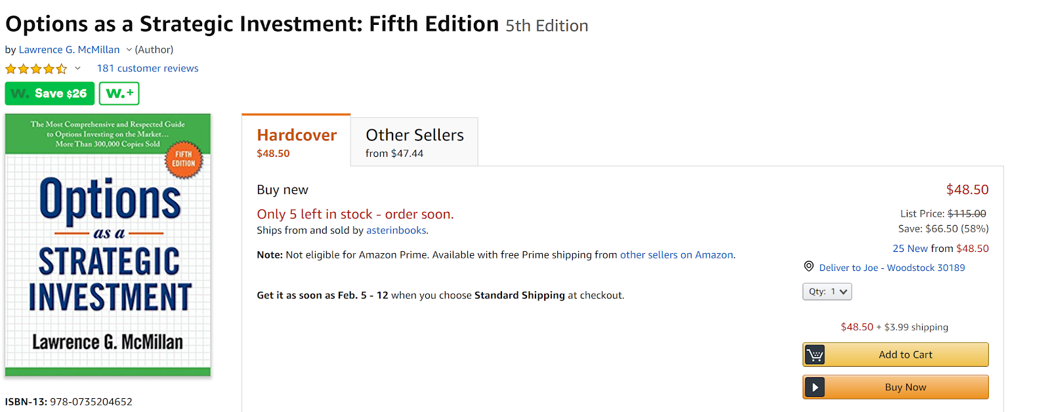Open the book cover image thumbnail
The width and height of the screenshot is (1050, 412).
108,245
